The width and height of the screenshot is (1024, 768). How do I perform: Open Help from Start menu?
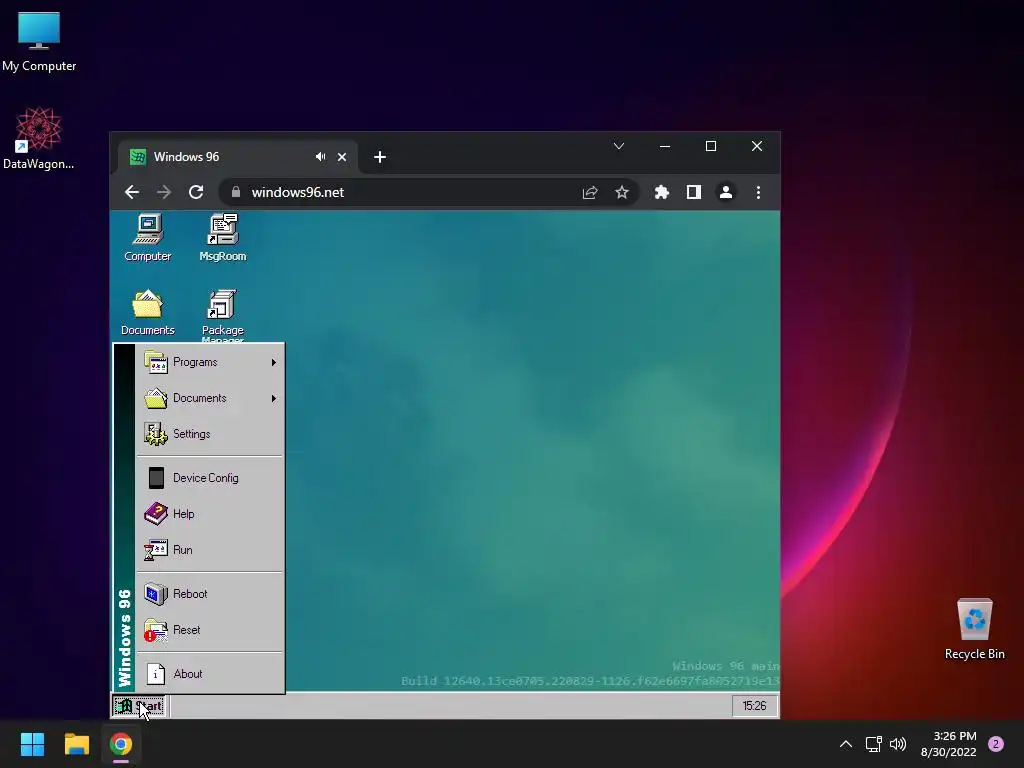(210, 514)
